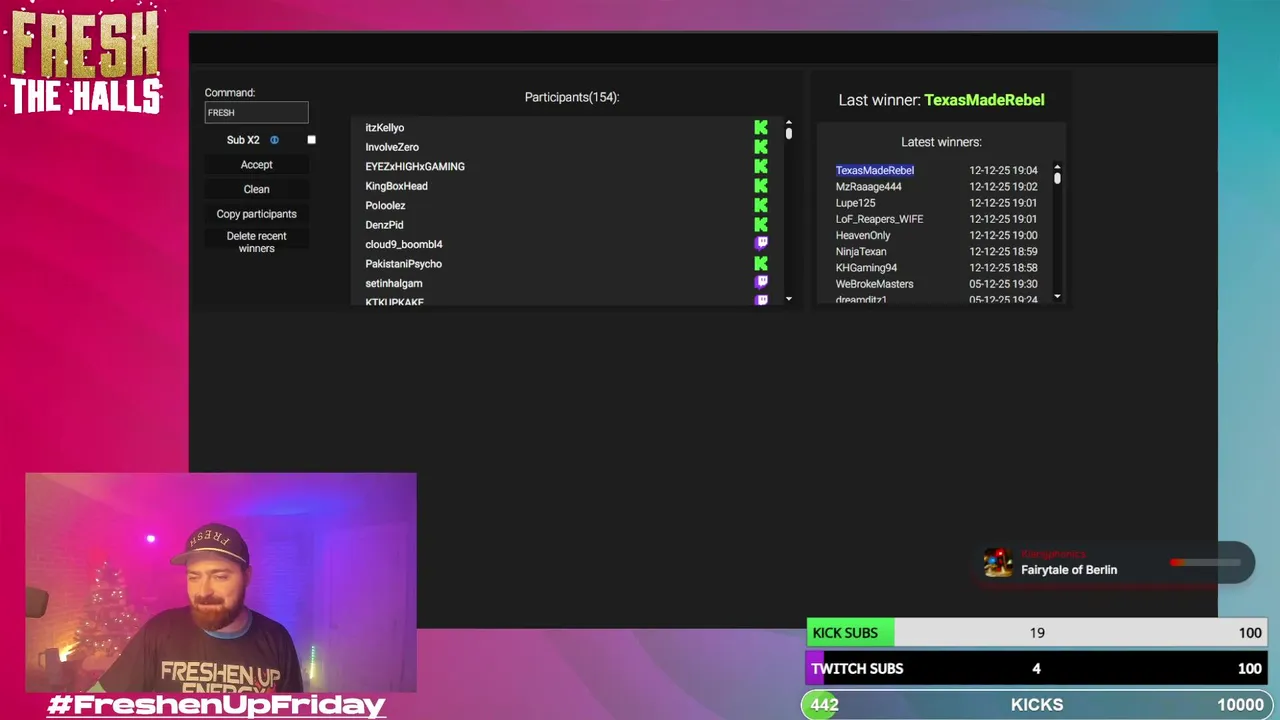Select participant KingBoxHead
Screen dimensions: 1280x720
pos(396,186)
